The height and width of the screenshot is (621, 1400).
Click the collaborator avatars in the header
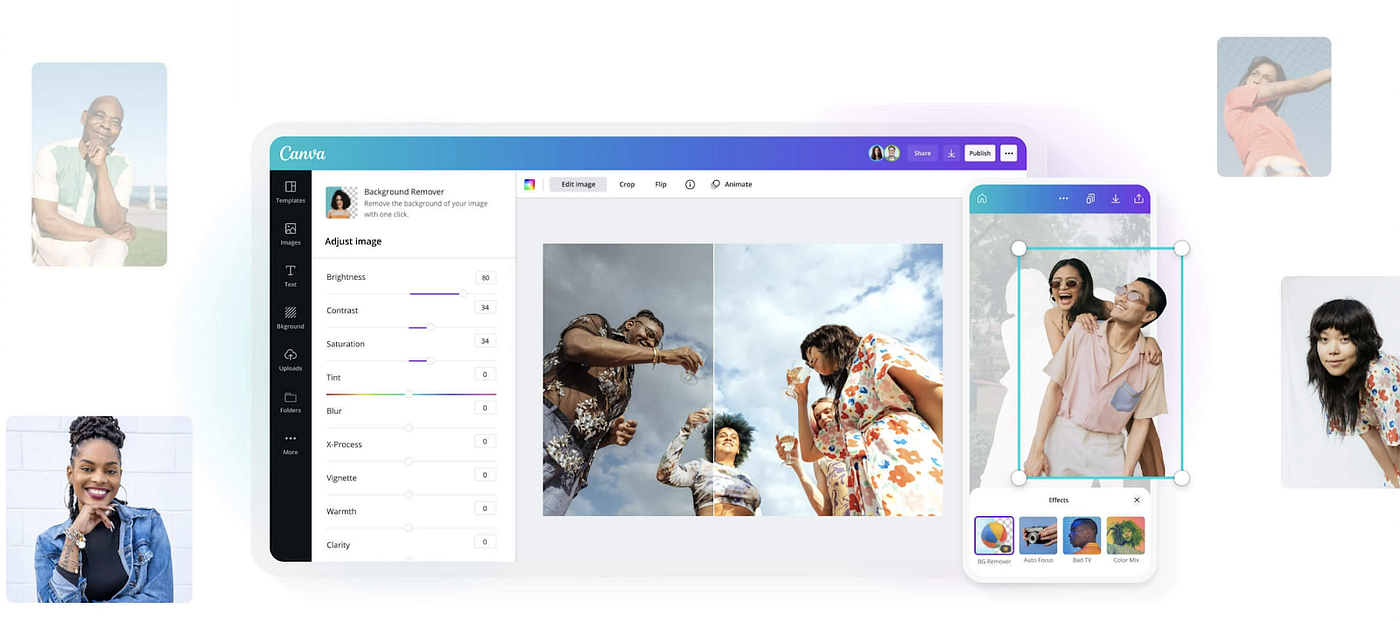(x=884, y=153)
